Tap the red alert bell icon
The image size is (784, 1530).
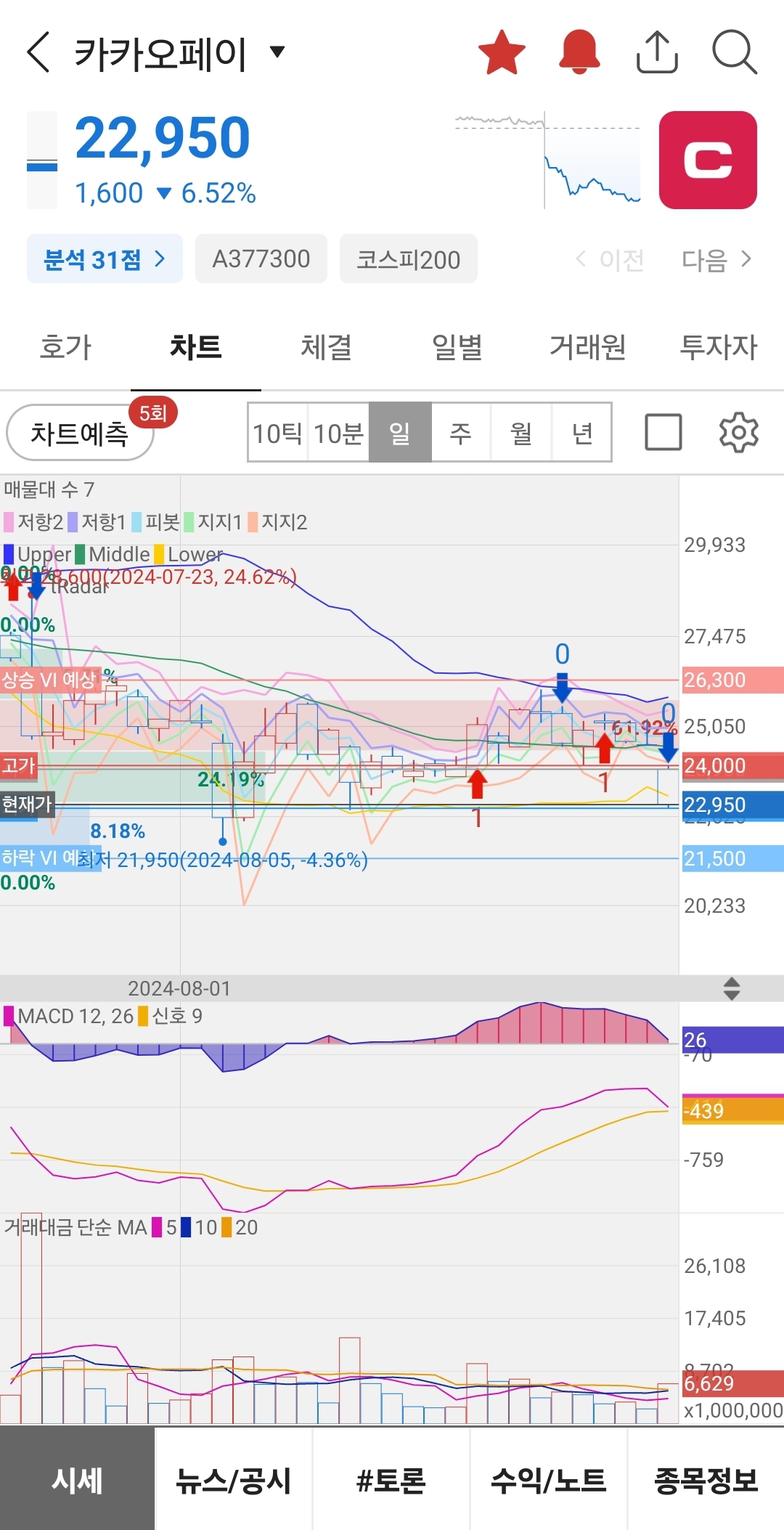click(579, 52)
